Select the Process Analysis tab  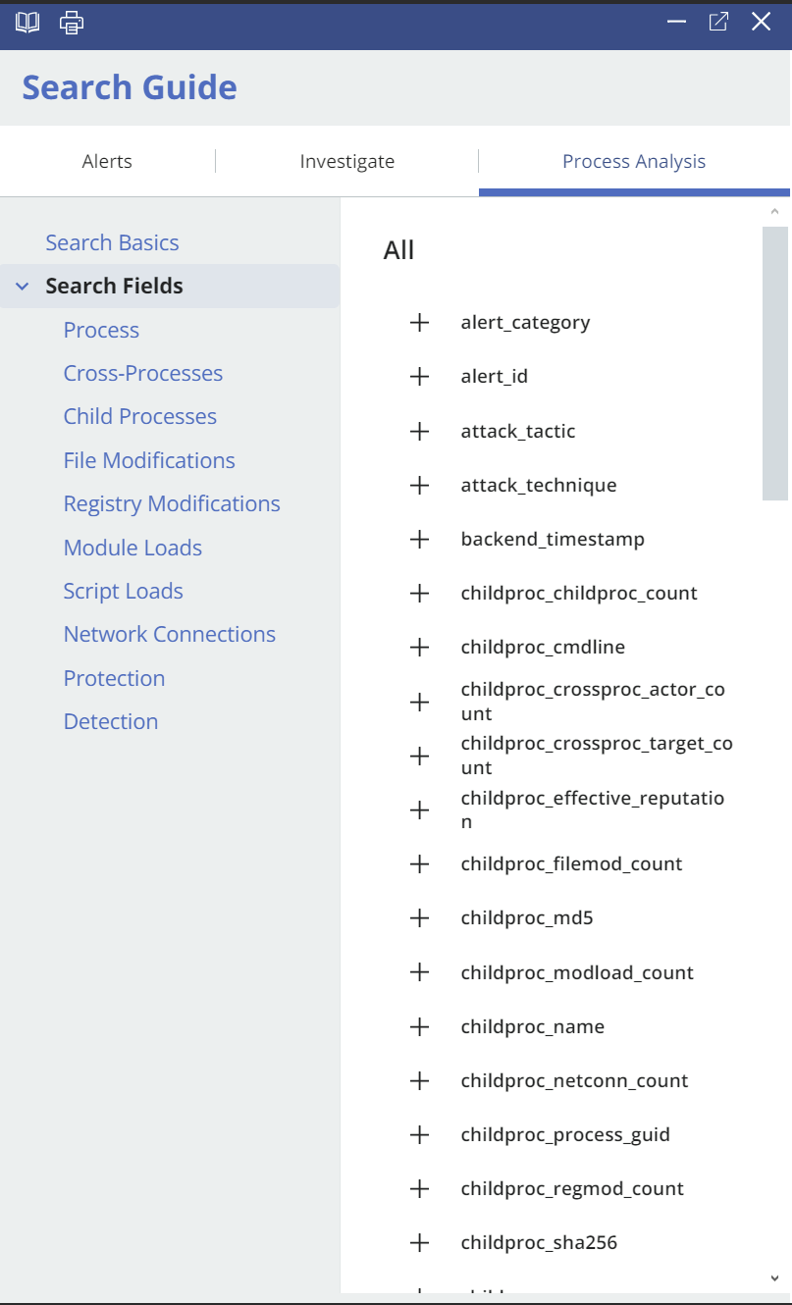pyautogui.click(x=634, y=161)
